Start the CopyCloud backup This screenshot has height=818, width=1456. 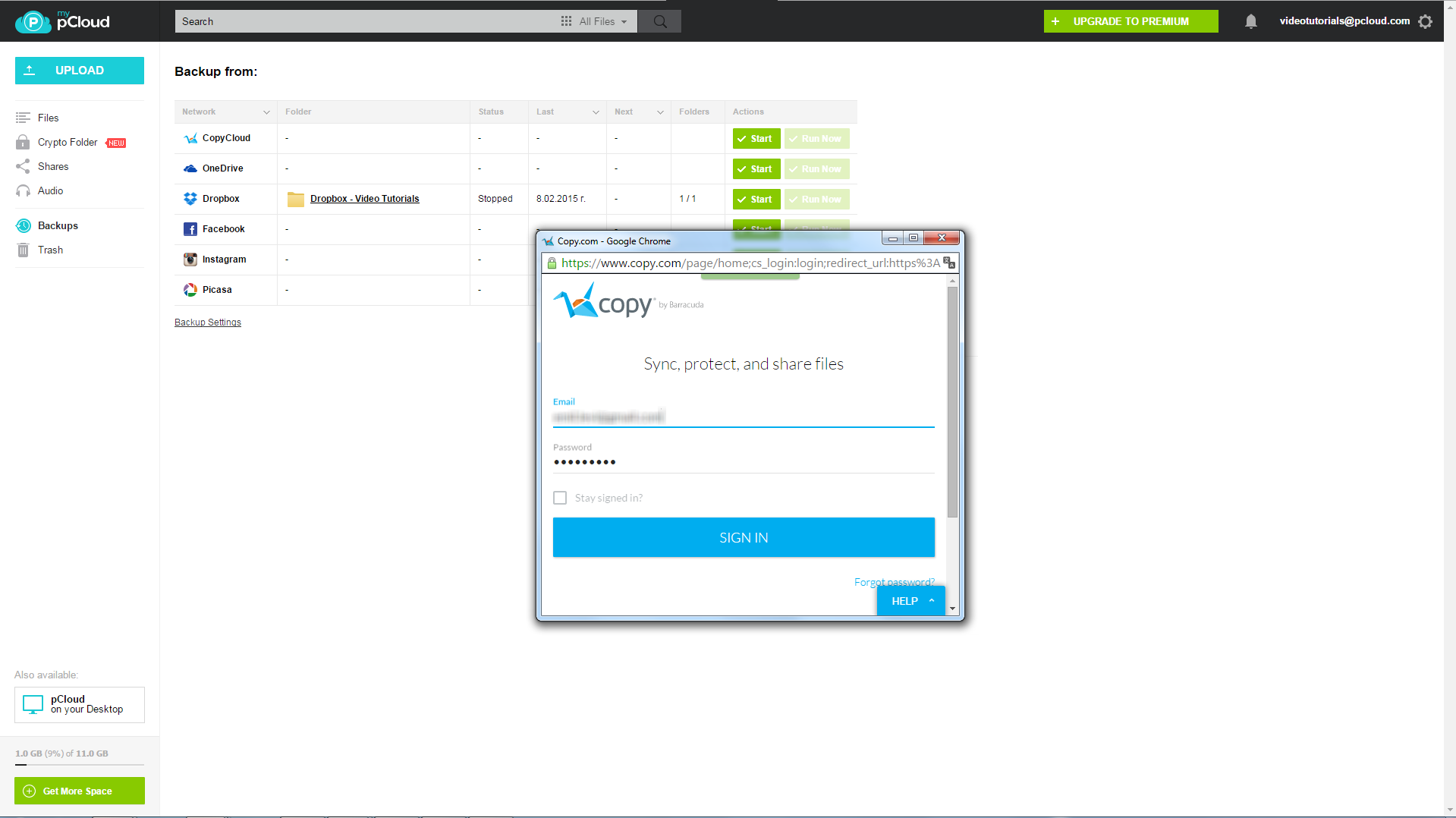point(756,138)
